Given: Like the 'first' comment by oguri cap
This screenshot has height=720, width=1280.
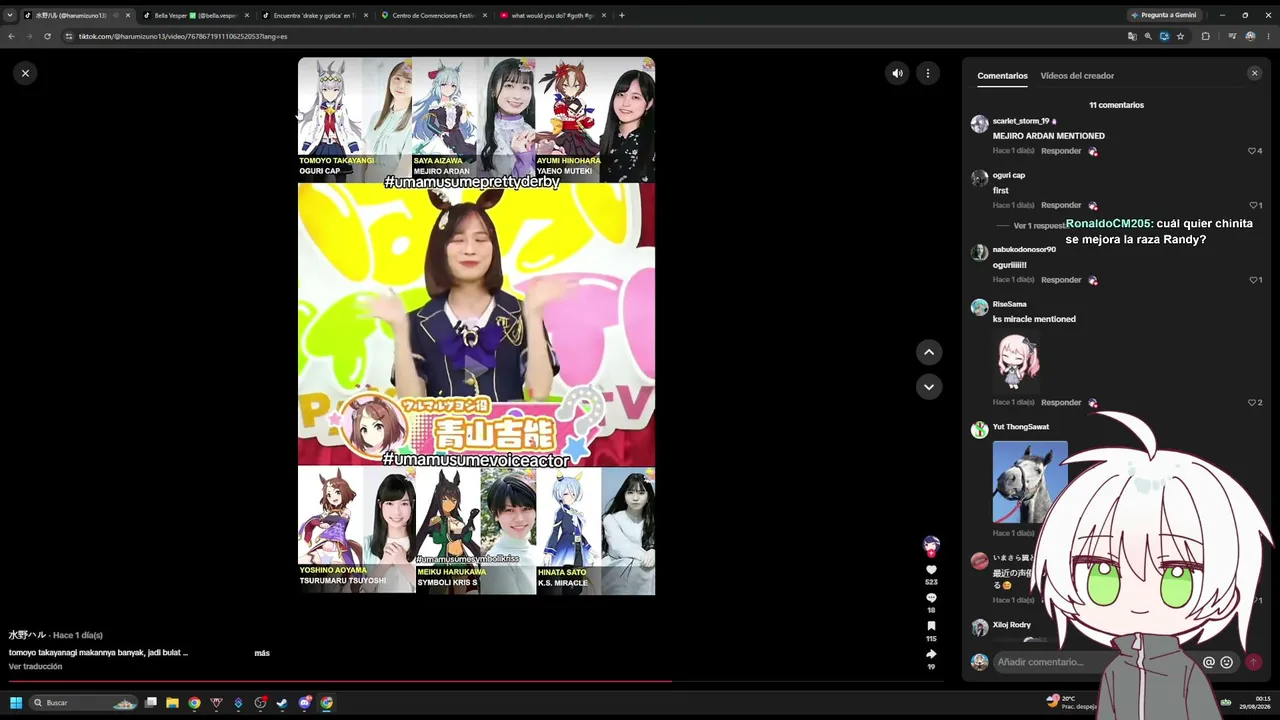Looking at the screenshot, I should click(1252, 205).
